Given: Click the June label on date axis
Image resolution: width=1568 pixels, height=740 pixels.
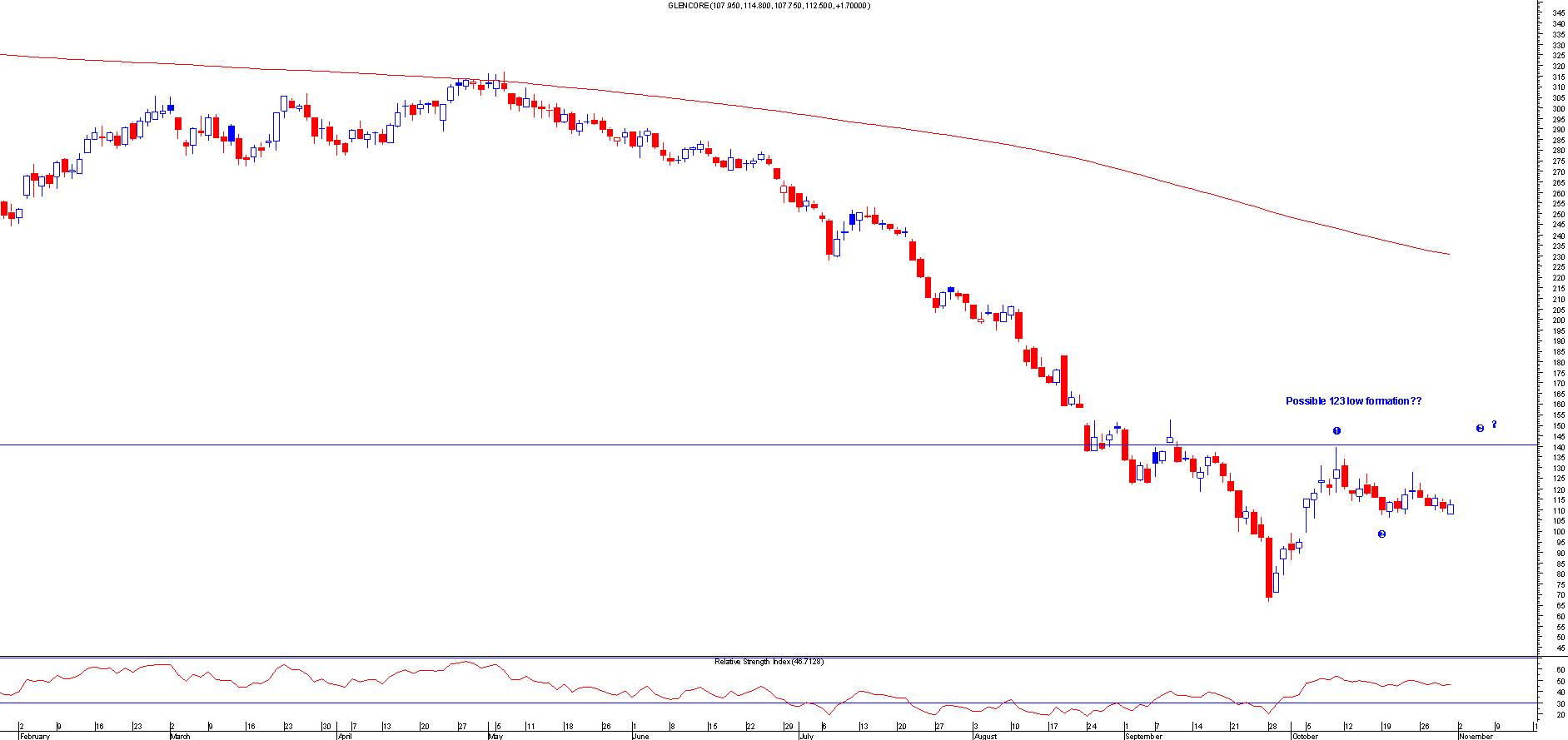Looking at the screenshot, I should coord(640,736).
